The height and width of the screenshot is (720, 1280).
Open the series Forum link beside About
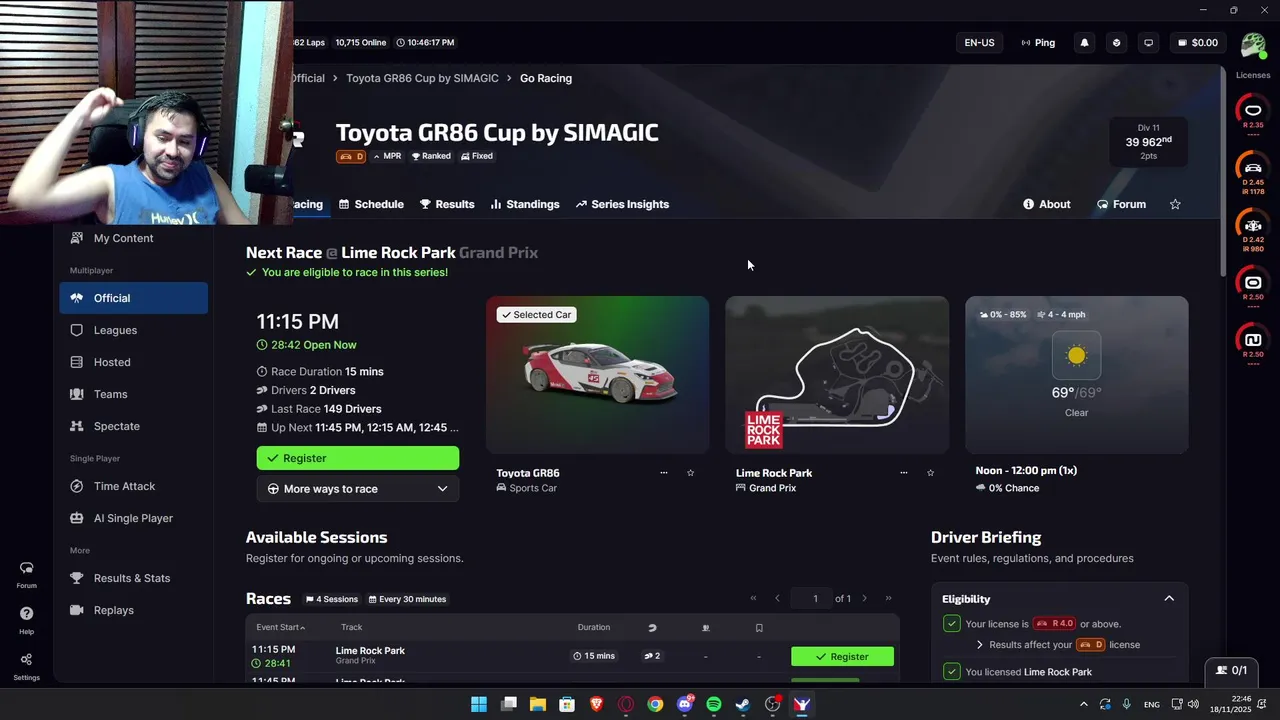[x=1121, y=204]
